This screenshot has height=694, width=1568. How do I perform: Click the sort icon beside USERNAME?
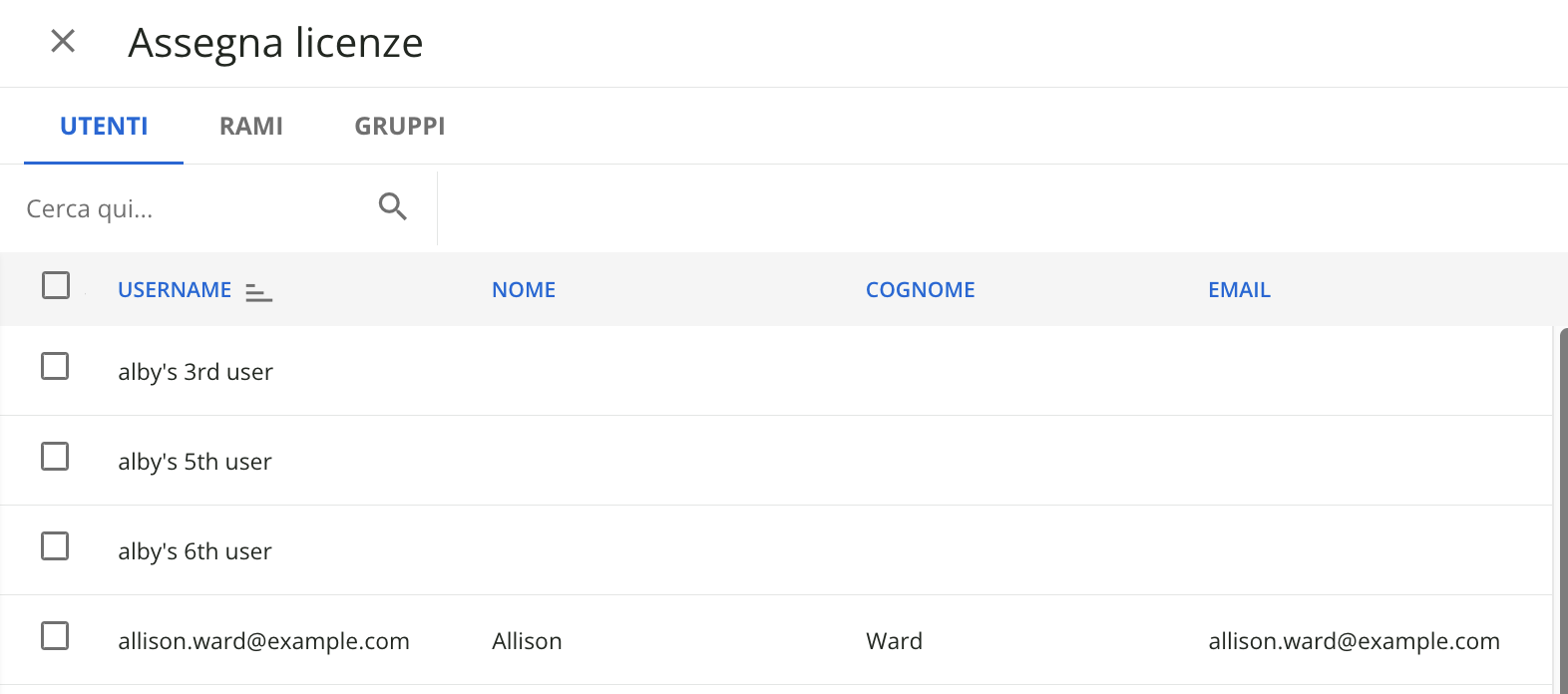pyautogui.click(x=259, y=291)
